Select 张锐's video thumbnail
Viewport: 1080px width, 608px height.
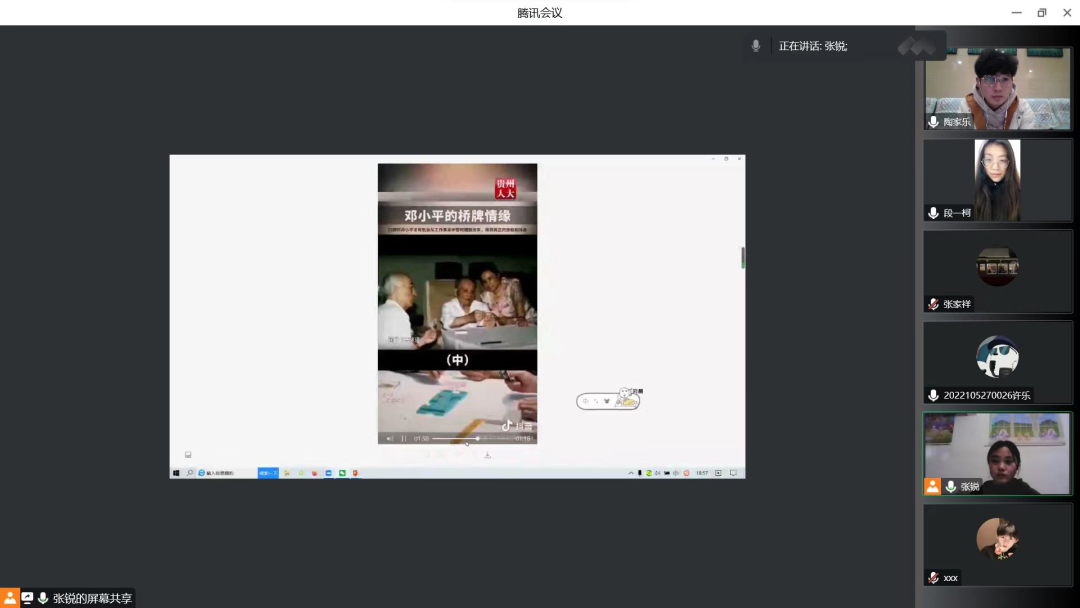[997, 454]
